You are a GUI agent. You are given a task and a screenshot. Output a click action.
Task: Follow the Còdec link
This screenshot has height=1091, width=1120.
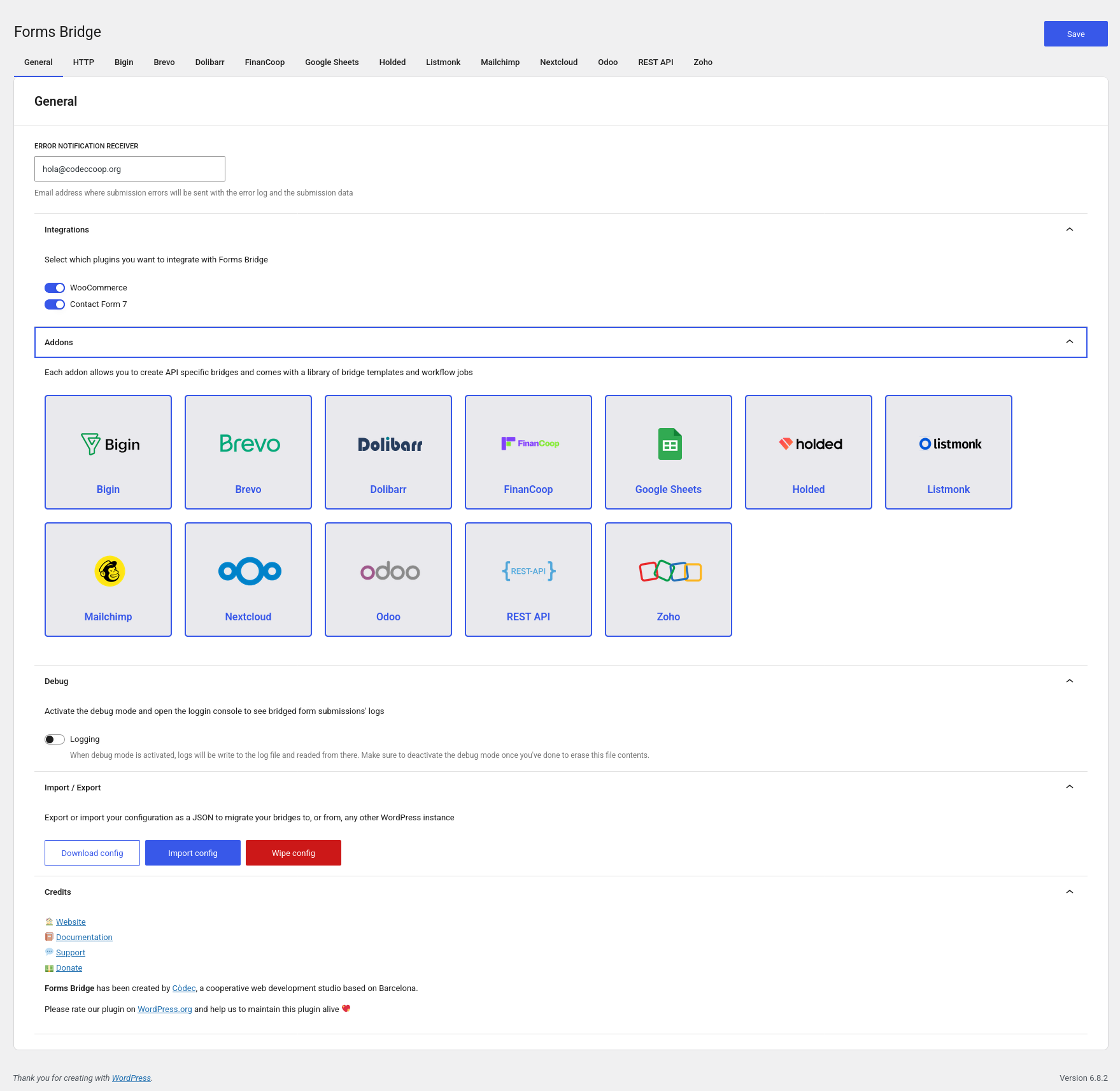(184, 988)
